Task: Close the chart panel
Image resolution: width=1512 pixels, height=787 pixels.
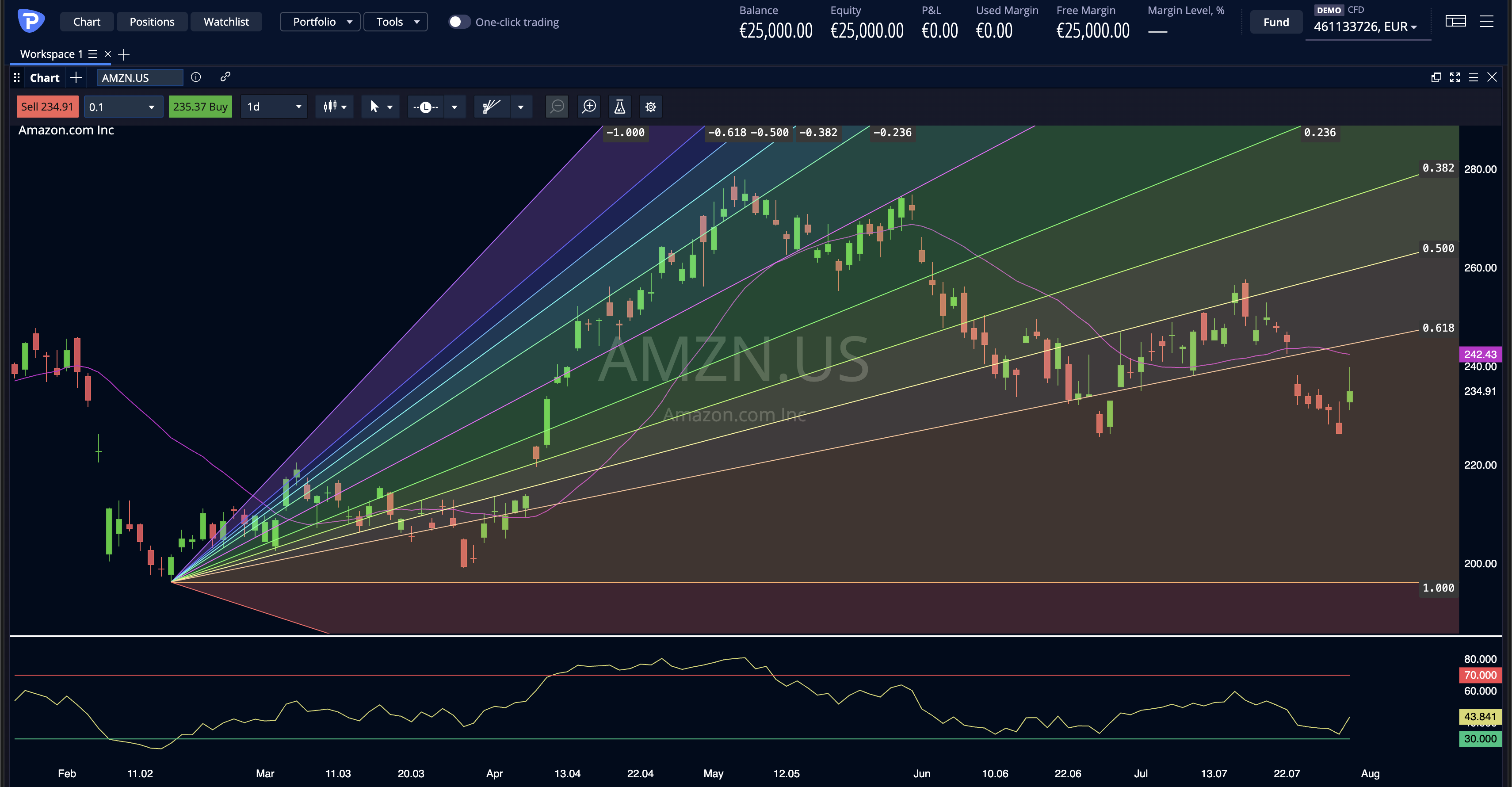Action: [x=1492, y=77]
